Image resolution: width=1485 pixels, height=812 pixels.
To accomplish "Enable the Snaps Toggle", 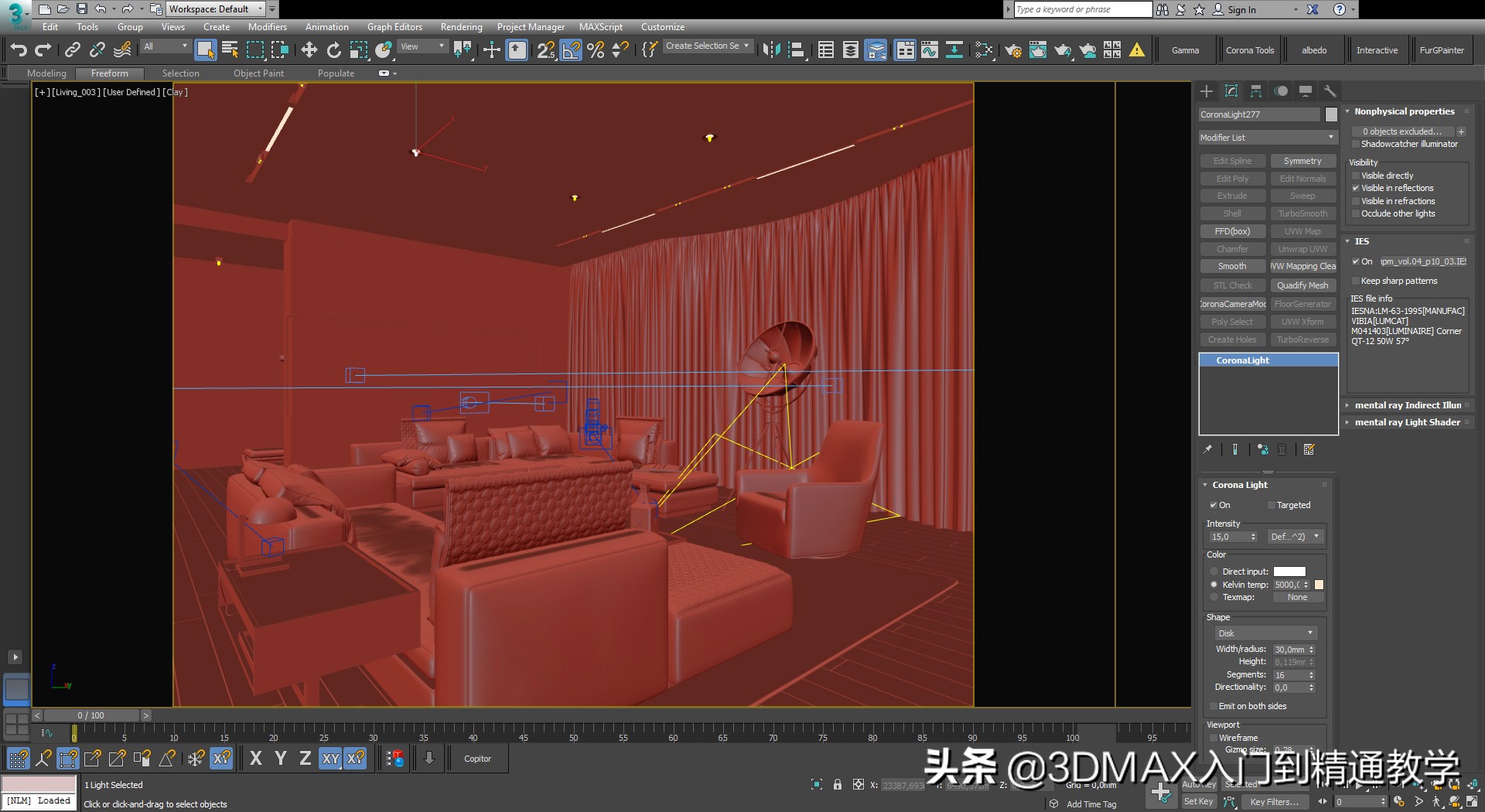I will [x=546, y=49].
